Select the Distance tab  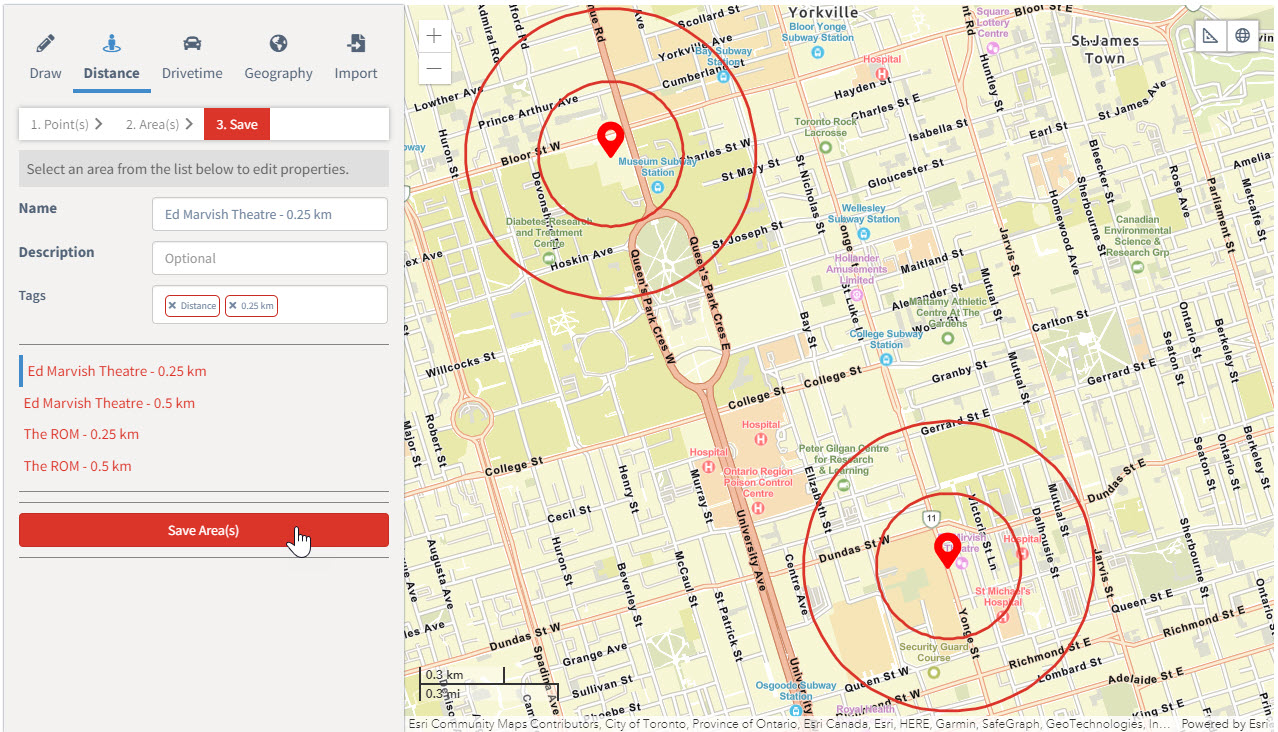click(x=111, y=58)
